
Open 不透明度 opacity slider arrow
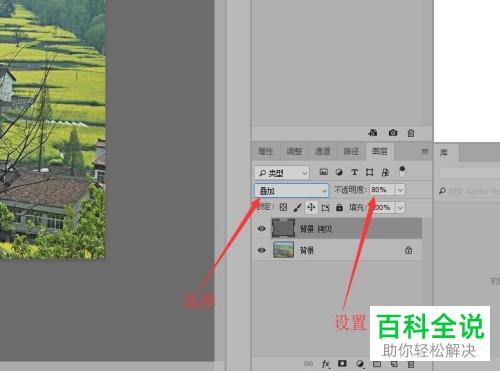pyautogui.click(x=400, y=190)
